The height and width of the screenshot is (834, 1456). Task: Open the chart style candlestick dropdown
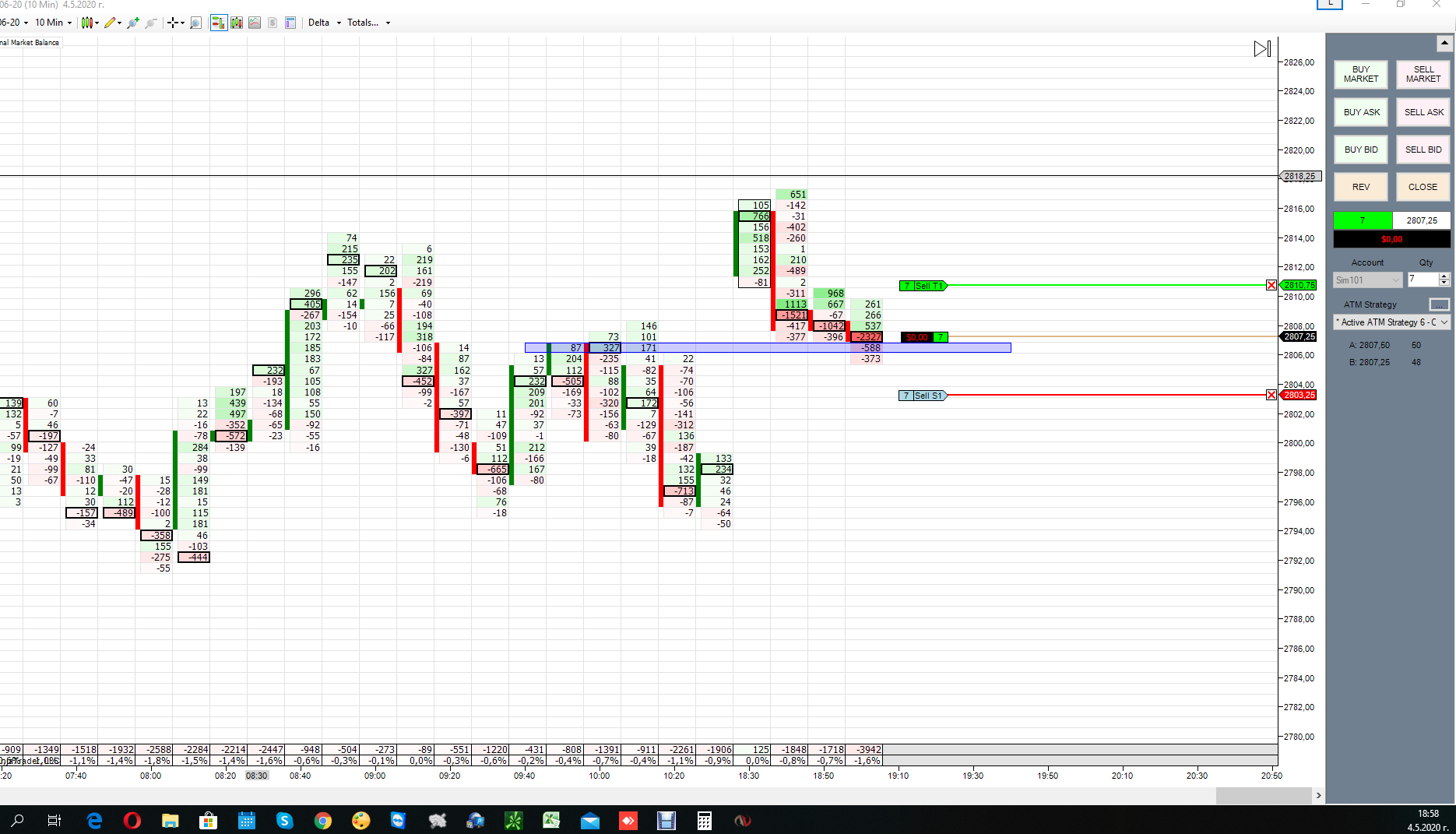tap(89, 23)
